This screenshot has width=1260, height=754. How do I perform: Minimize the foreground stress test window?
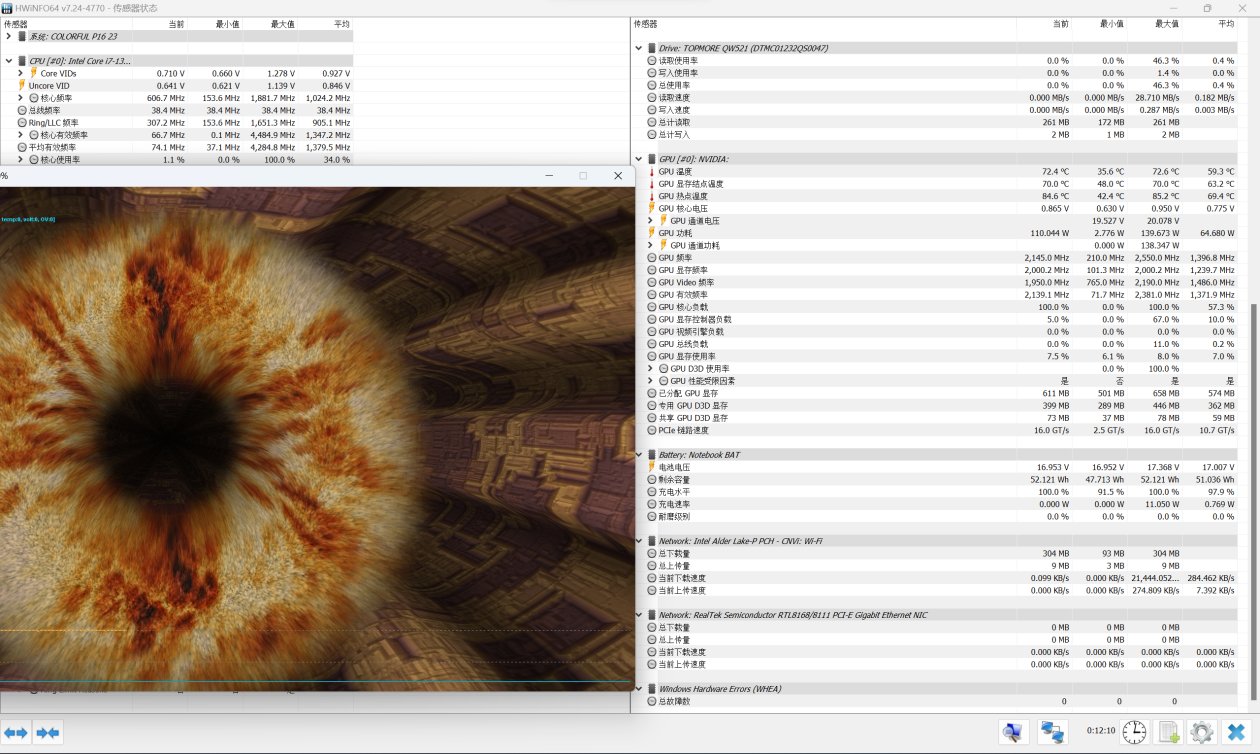tap(549, 175)
